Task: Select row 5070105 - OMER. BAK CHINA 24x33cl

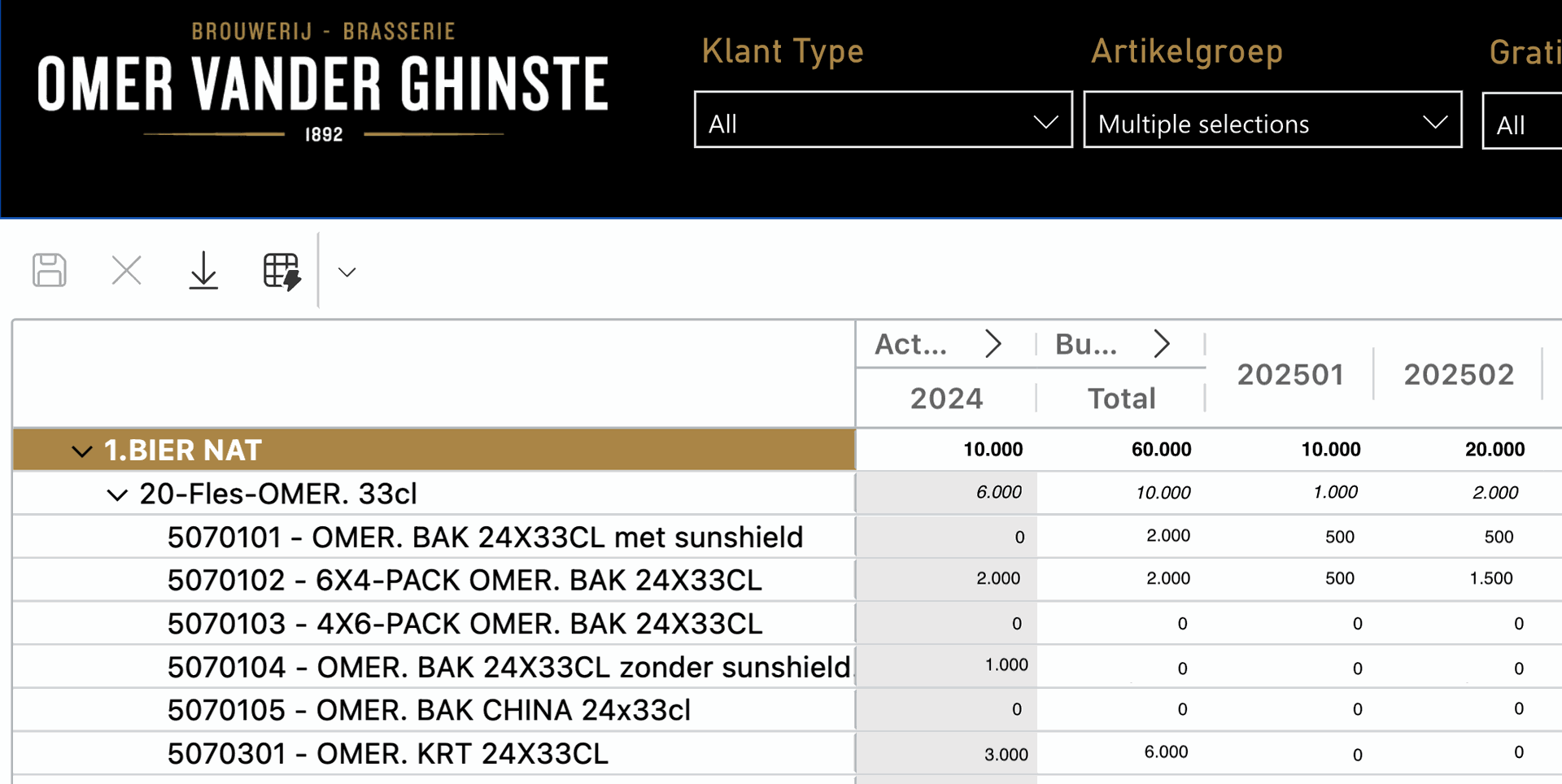Action: pos(429,710)
